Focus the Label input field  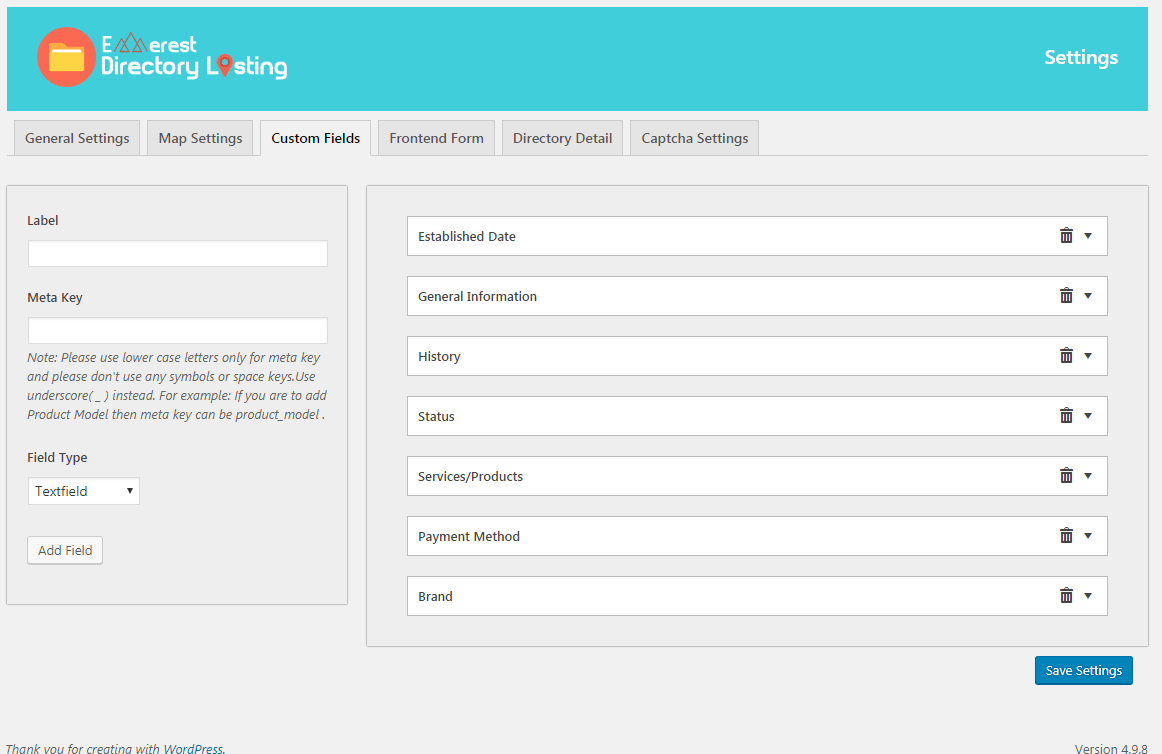pos(178,254)
